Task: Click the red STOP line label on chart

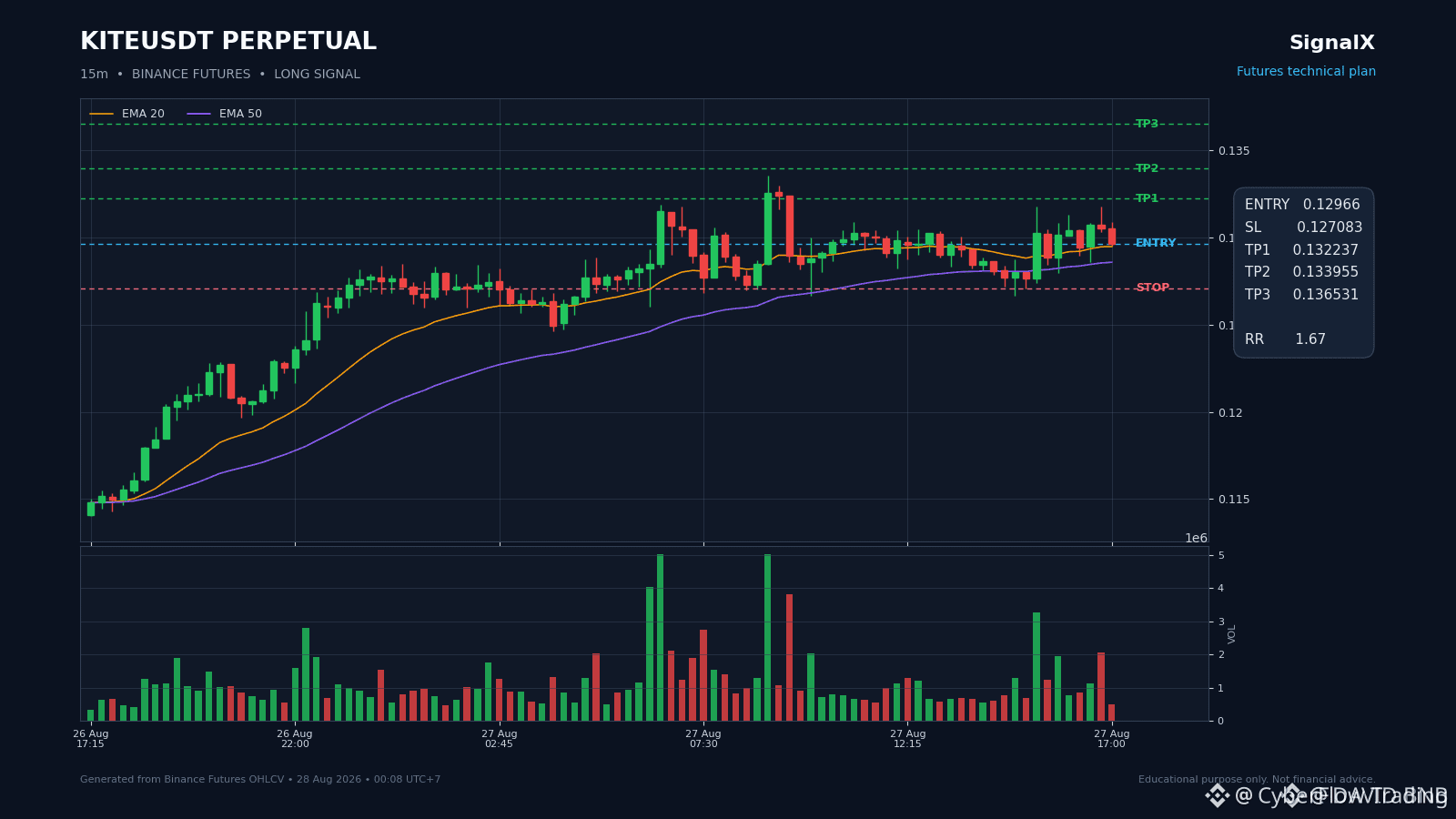Action: [1152, 288]
